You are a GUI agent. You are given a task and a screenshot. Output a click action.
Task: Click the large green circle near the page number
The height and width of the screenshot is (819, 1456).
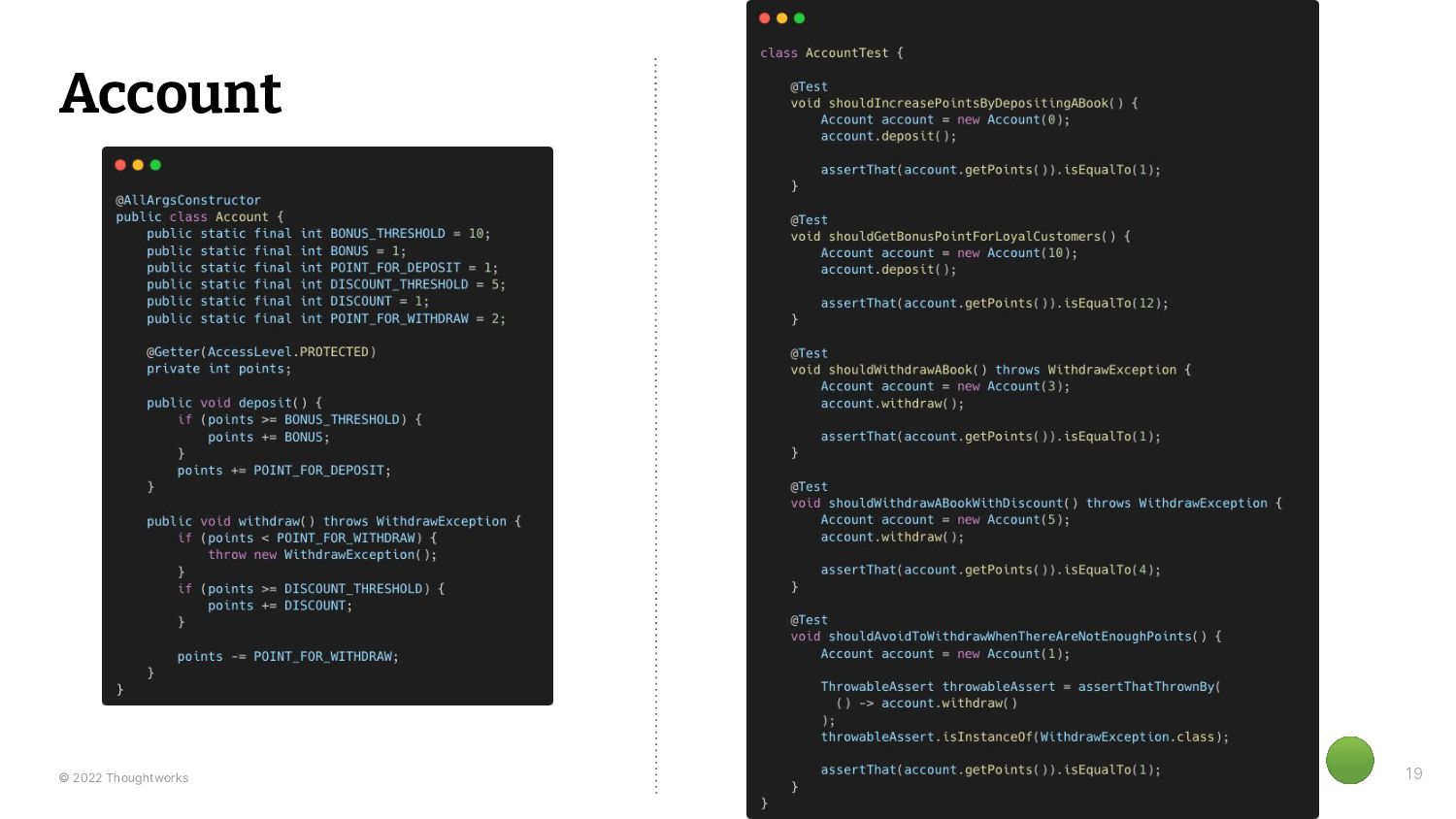[x=1350, y=760]
